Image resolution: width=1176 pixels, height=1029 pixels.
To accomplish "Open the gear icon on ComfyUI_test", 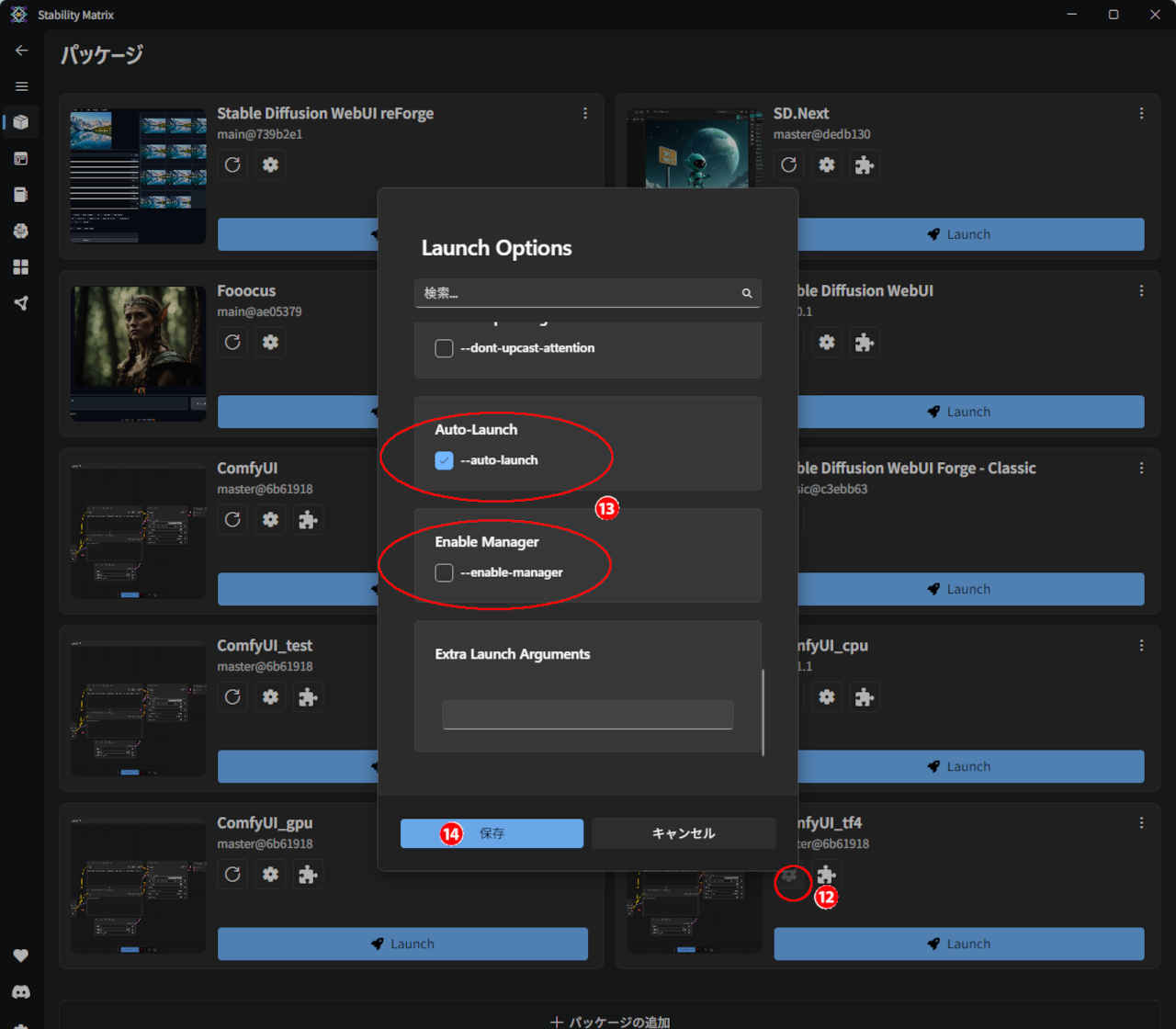I will 270,696.
